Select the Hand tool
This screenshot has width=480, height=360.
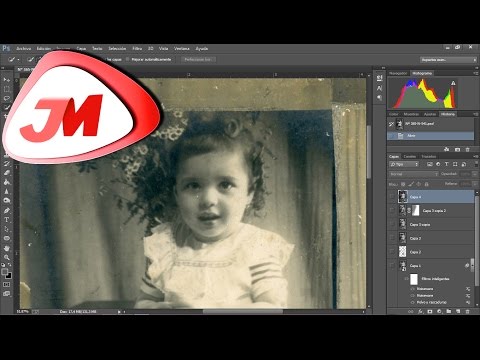(6, 248)
